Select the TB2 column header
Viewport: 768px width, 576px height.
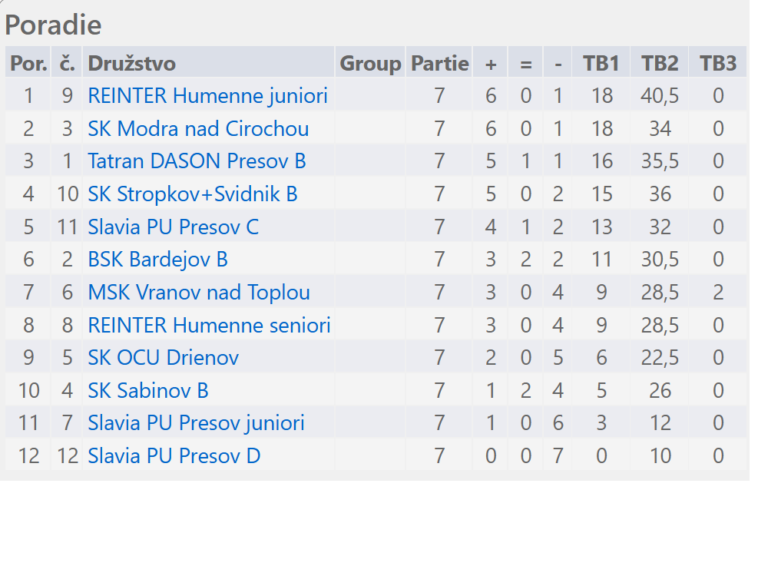pyautogui.click(x=660, y=63)
